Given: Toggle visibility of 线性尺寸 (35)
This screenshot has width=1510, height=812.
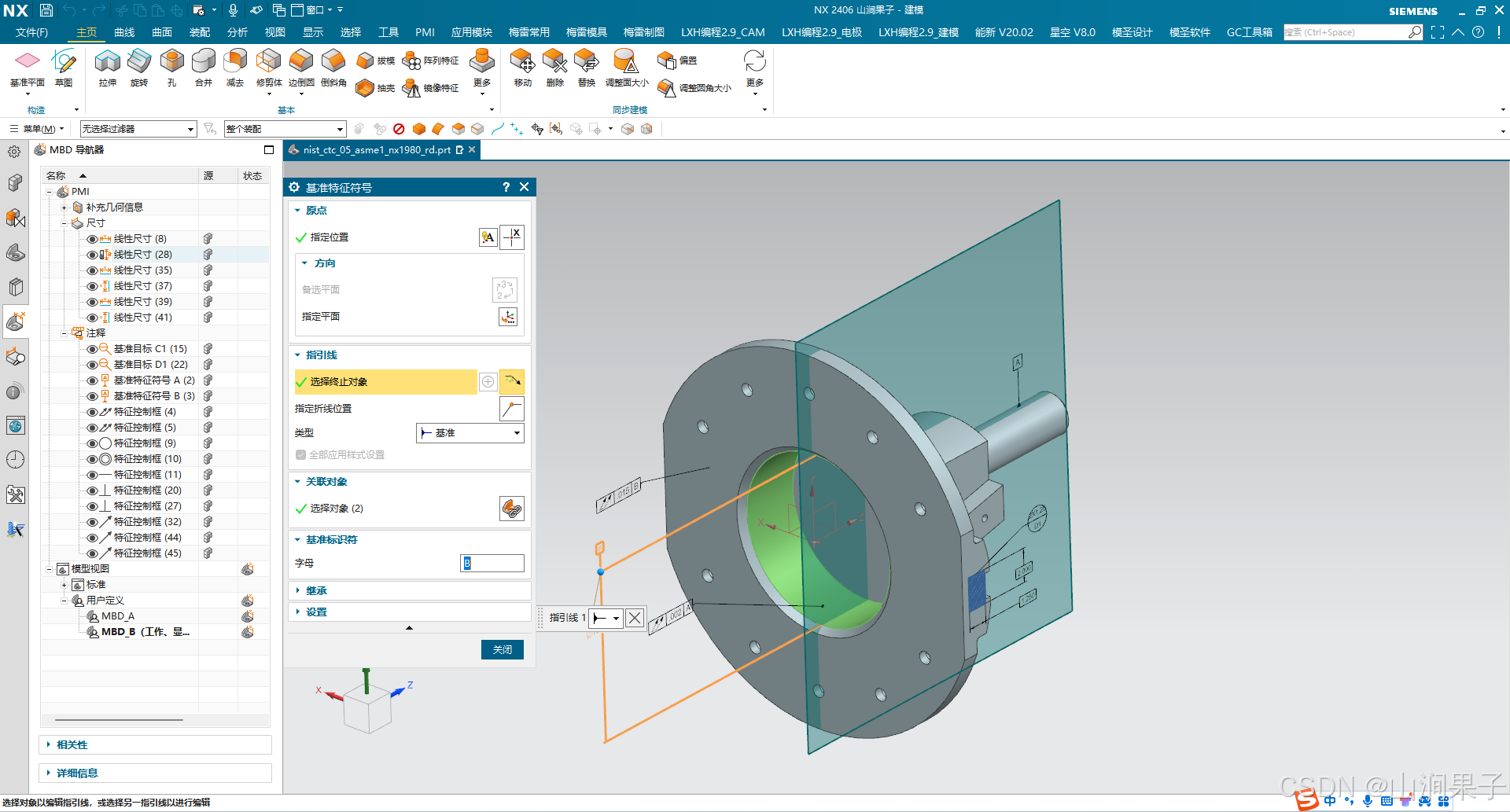Looking at the screenshot, I should coord(92,270).
